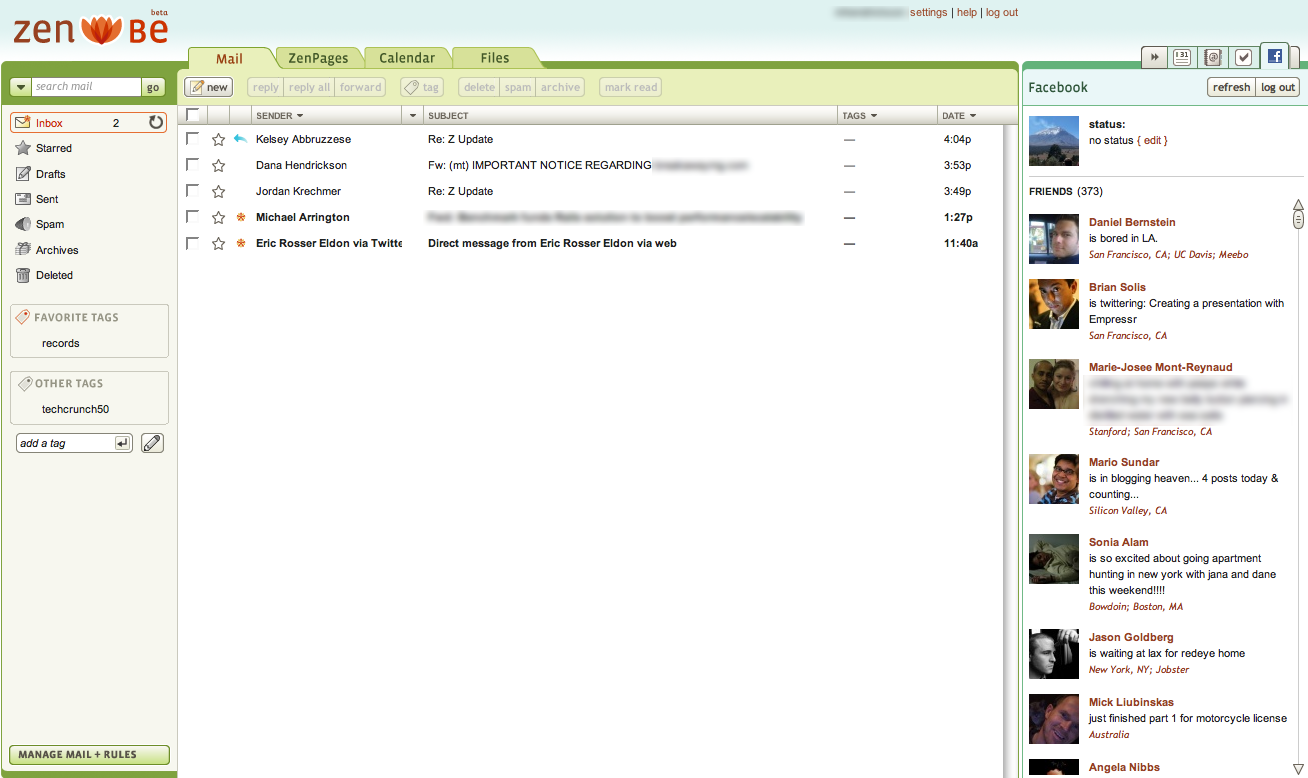Click the go search button
The height and width of the screenshot is (778, 1308).
[153, 87]
